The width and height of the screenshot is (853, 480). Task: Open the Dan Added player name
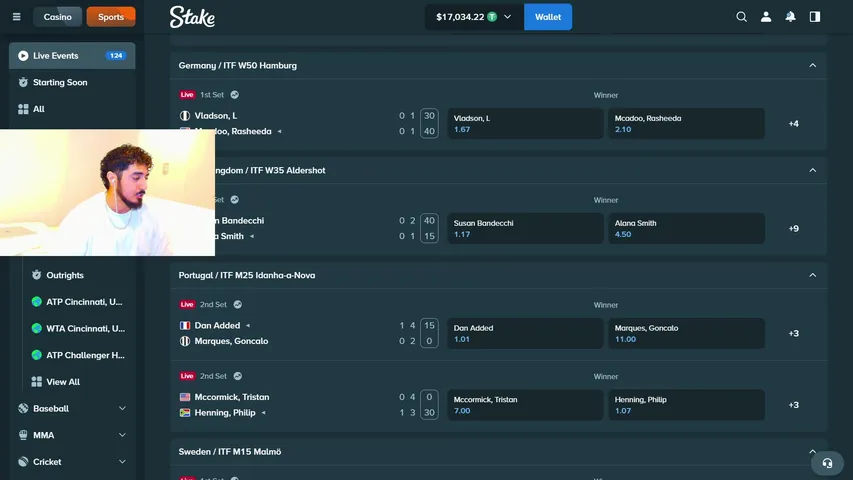(217, 325)
